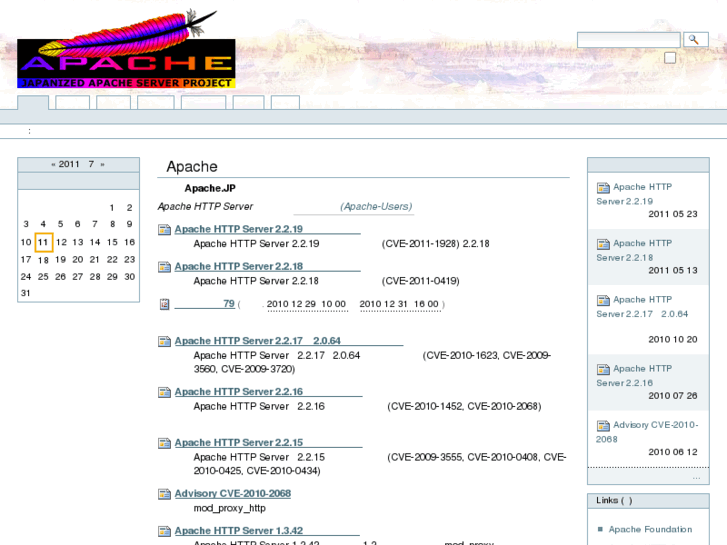Go to previous month in calendar

click(x=53, y=164)
